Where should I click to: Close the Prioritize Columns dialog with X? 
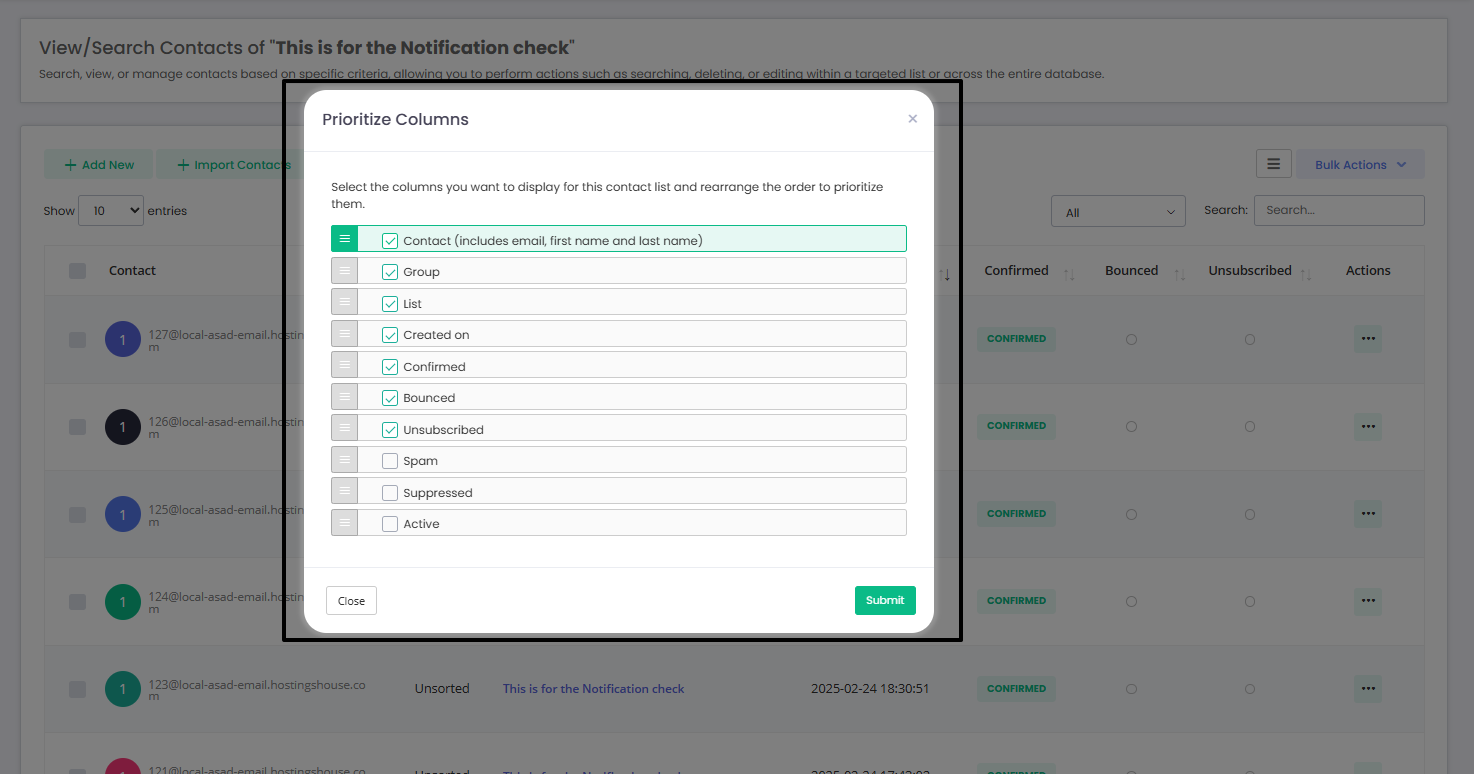(912, 119)
